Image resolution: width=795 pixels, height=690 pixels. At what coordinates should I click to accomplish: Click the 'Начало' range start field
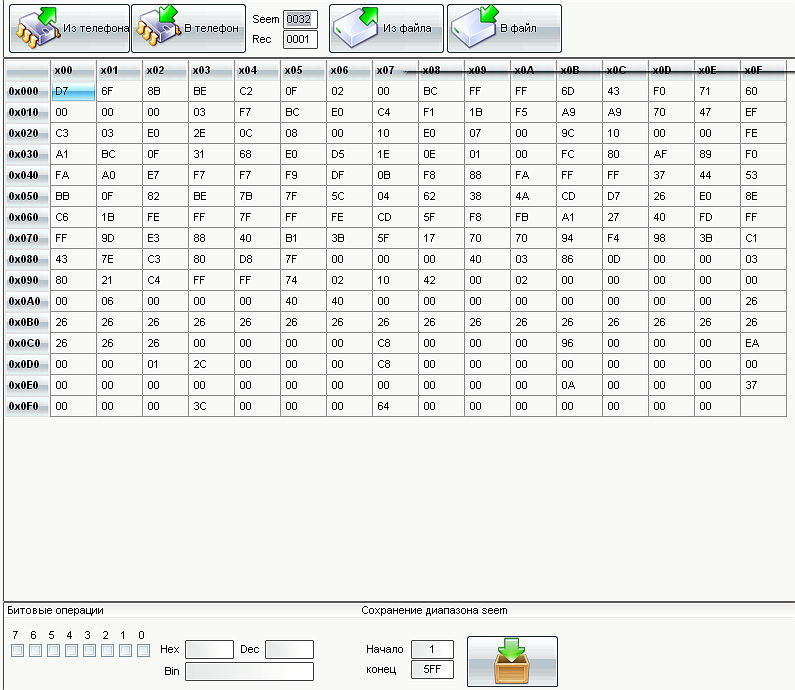click(x=432, y=649)
